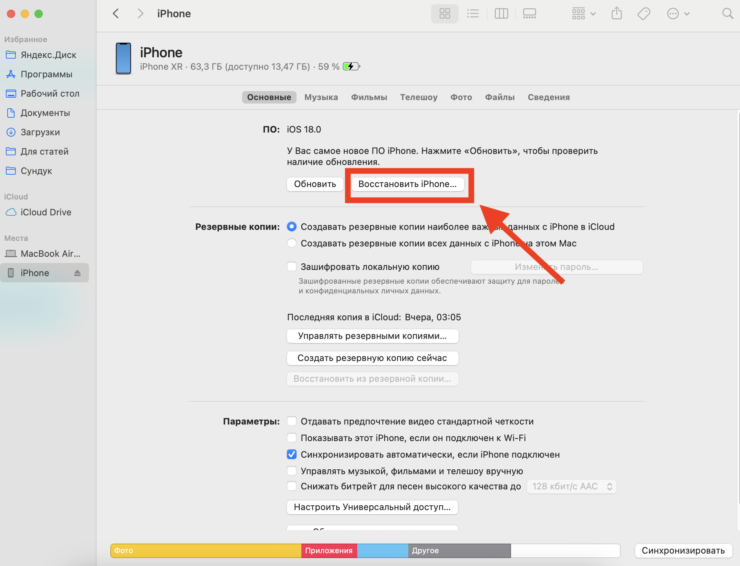
Task: Open iCloud Drive in the sidebar
Action: click(38, 212)
